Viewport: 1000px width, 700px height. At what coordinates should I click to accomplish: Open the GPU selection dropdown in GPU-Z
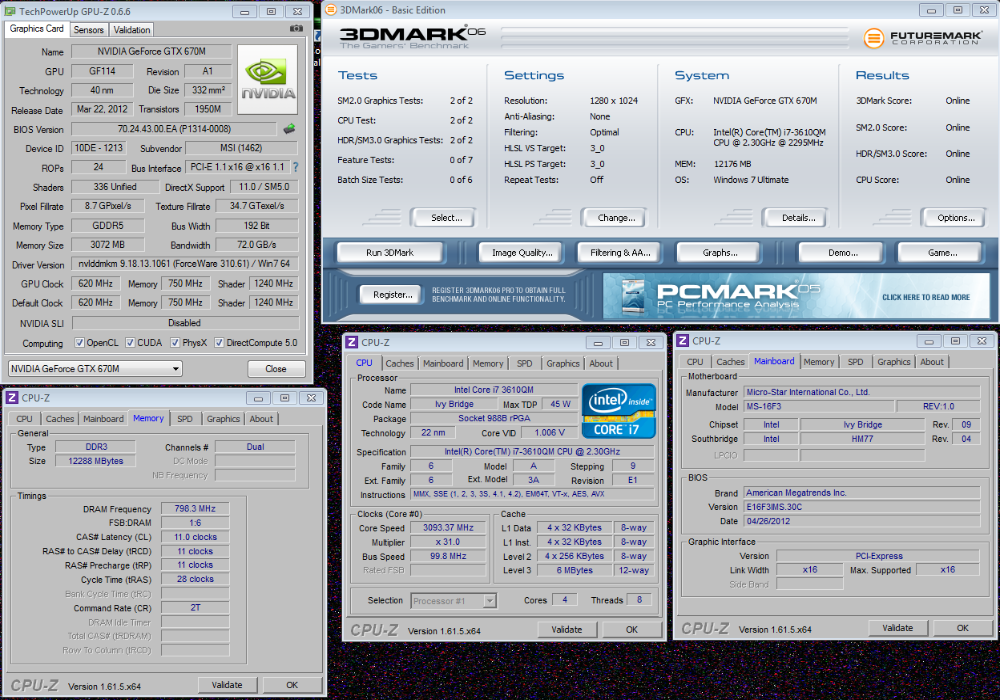coord(95,368)
